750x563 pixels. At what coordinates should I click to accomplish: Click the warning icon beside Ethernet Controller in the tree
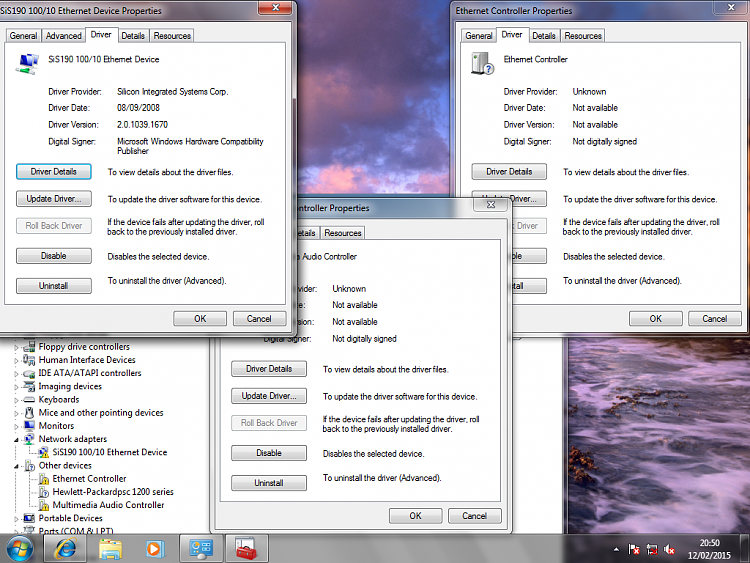pos(44,479)
